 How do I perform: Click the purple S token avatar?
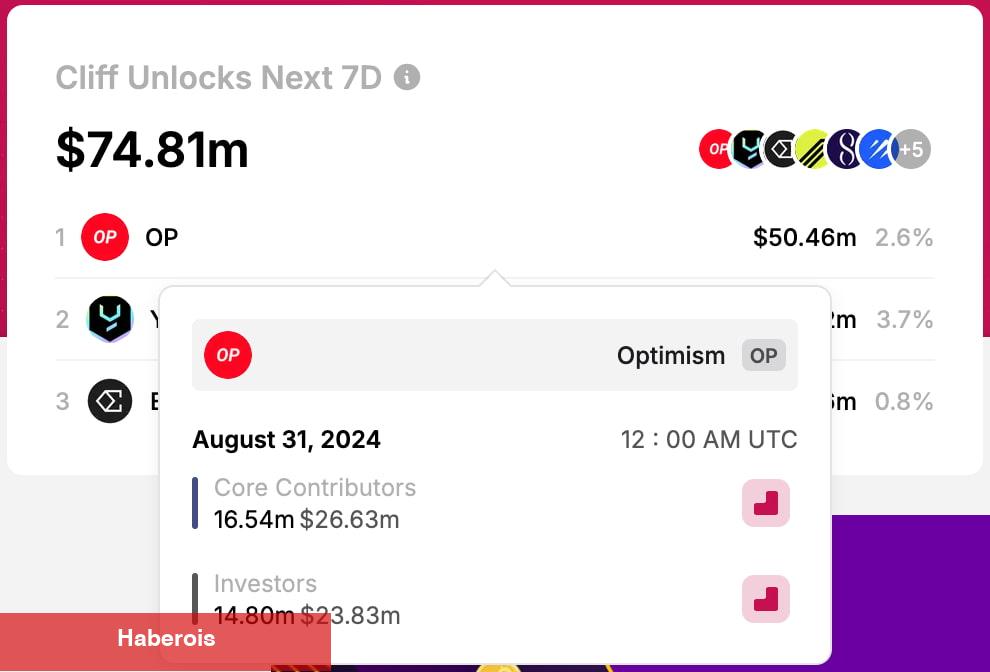[x=846, y=149]
